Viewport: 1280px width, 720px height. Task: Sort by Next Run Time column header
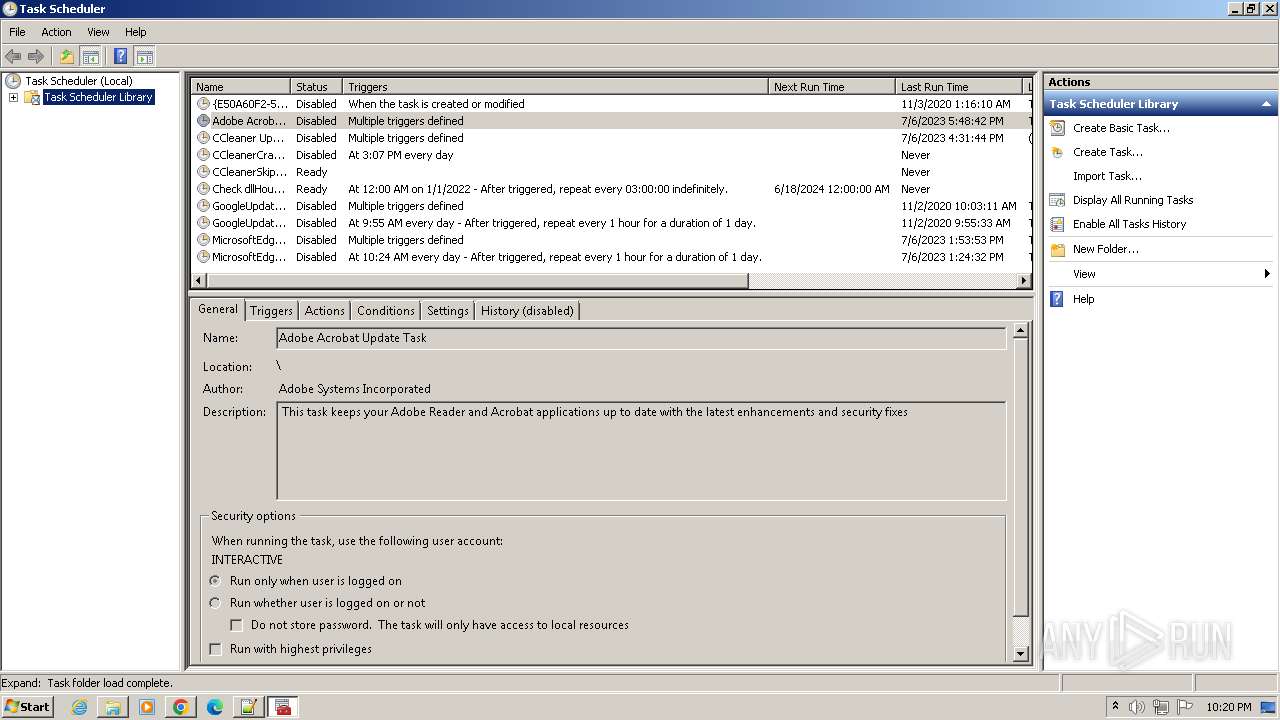(832, 87)
